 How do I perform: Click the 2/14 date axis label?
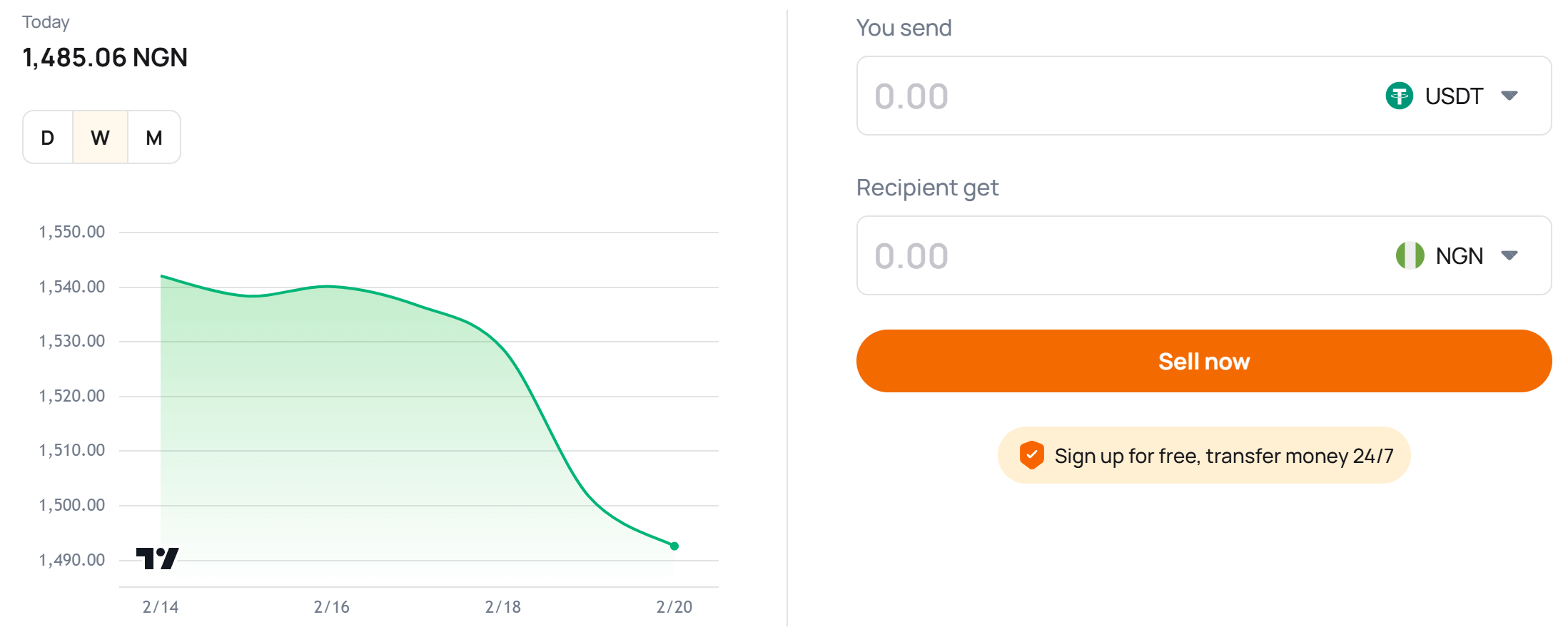tap(161, 607)
